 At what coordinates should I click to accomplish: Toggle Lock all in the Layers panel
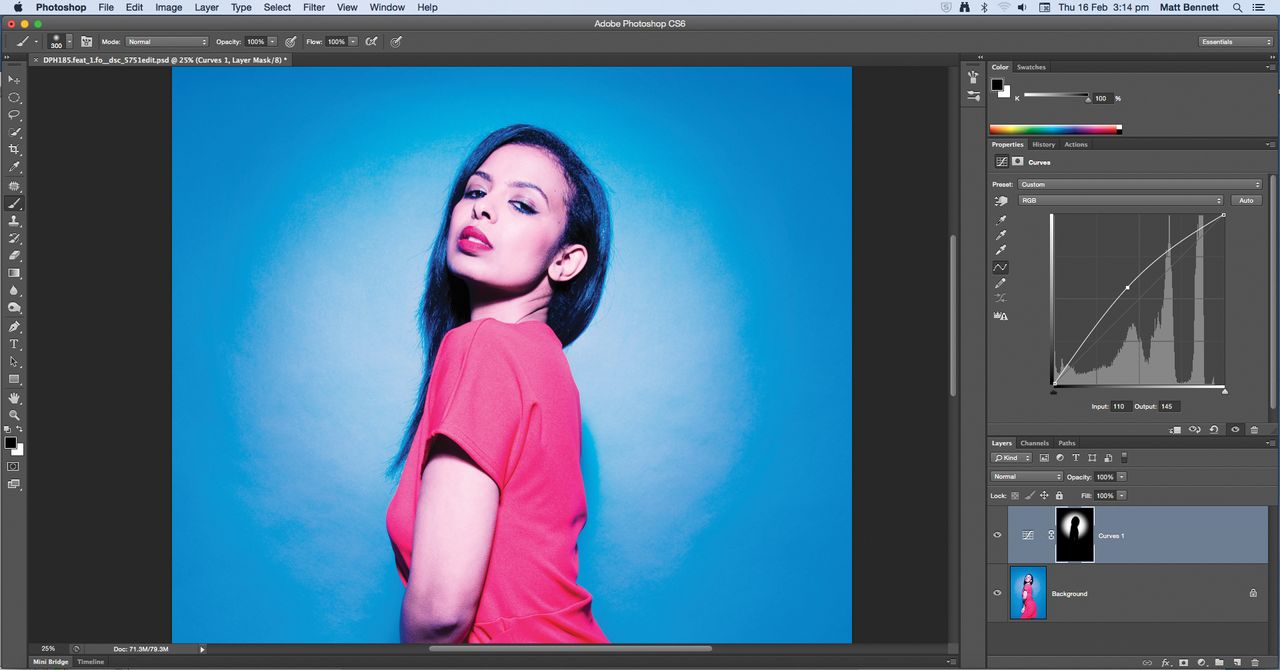tap(1059, 495)
